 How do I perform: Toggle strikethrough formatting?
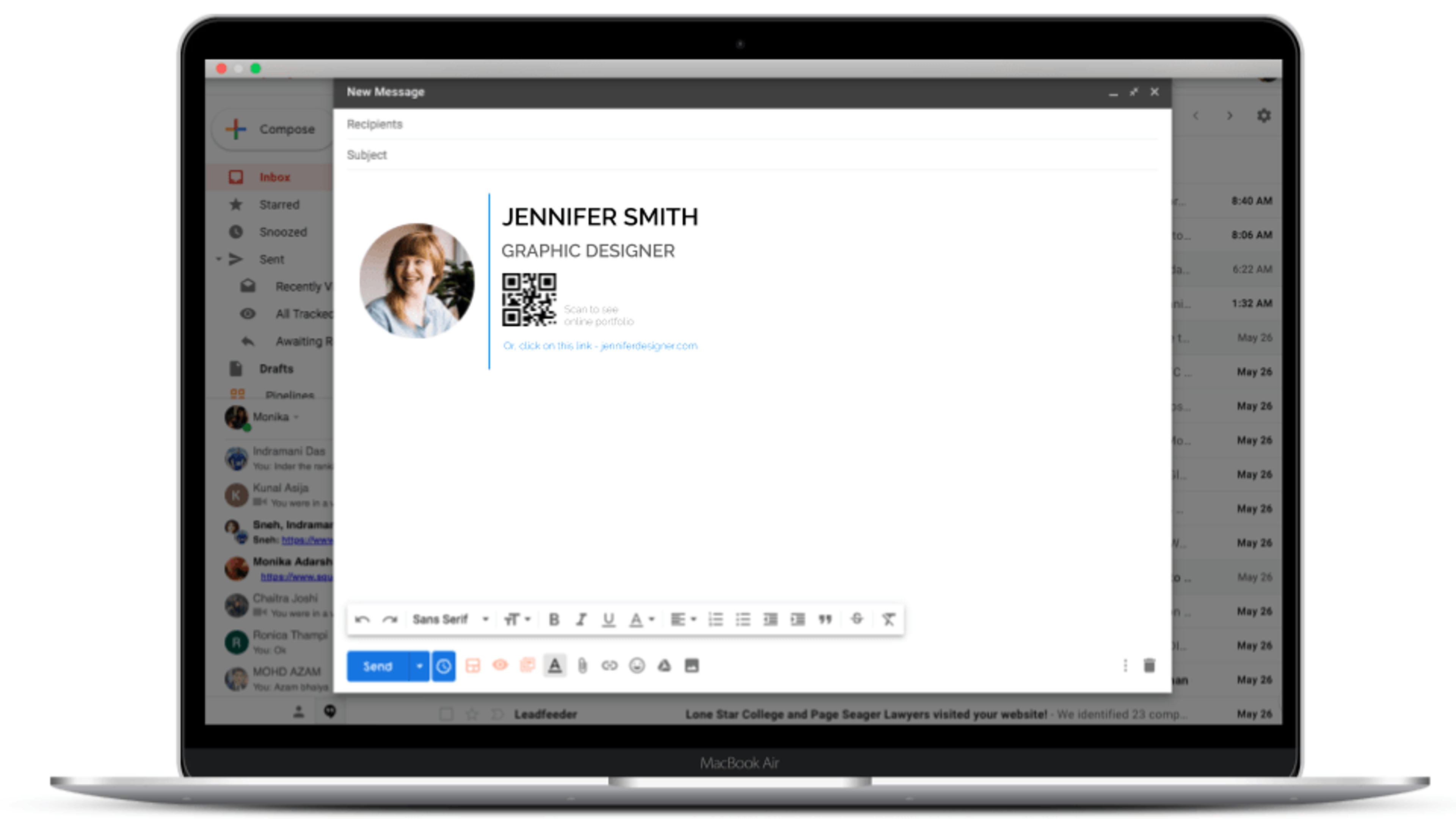coord(857,620)
